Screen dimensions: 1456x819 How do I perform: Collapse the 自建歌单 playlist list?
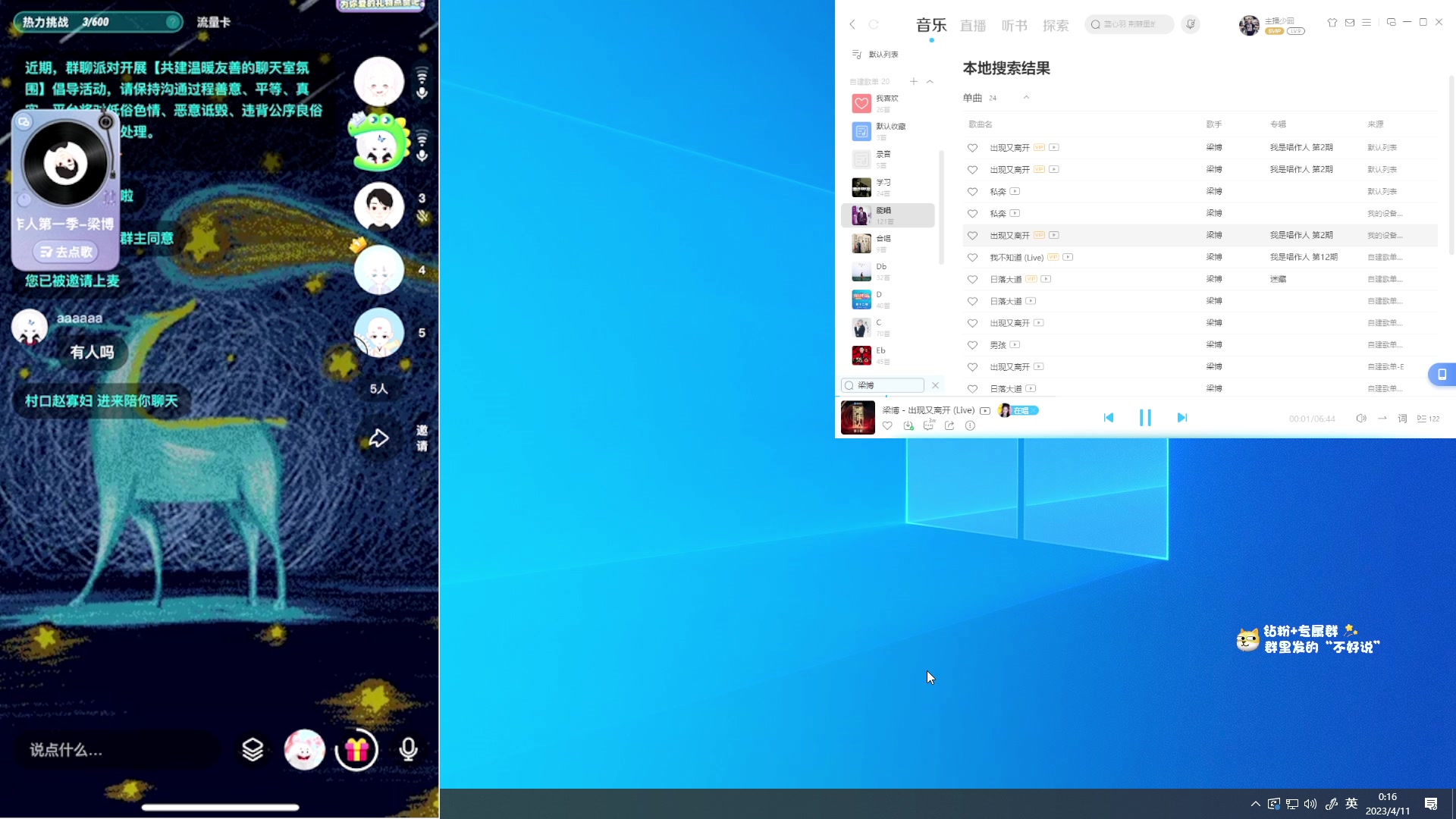(x=930, y=81)
